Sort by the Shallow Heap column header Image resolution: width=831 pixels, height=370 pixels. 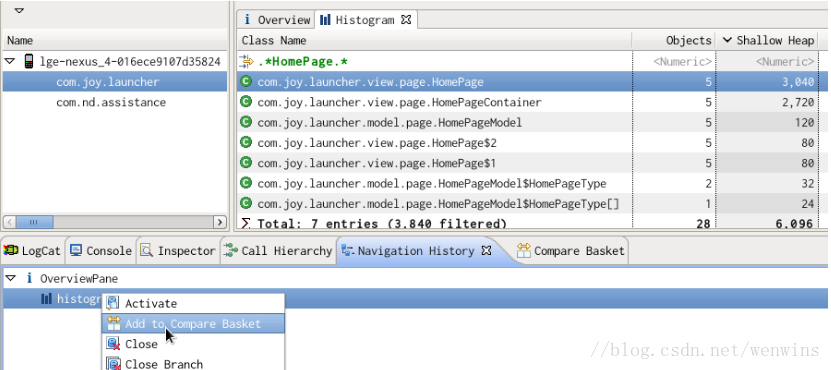[768, 41]
